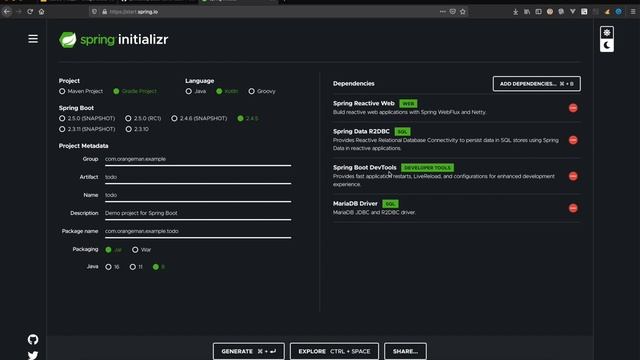Remove Spring Reactive Web dependency
The image size is (640, 360).
point(573,108)
